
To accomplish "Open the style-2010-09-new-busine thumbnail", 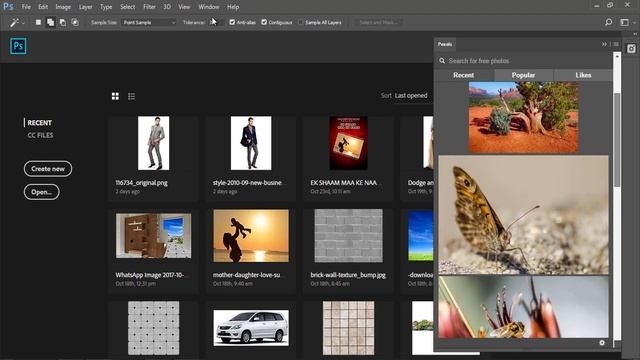I will (x=251, y=143).
